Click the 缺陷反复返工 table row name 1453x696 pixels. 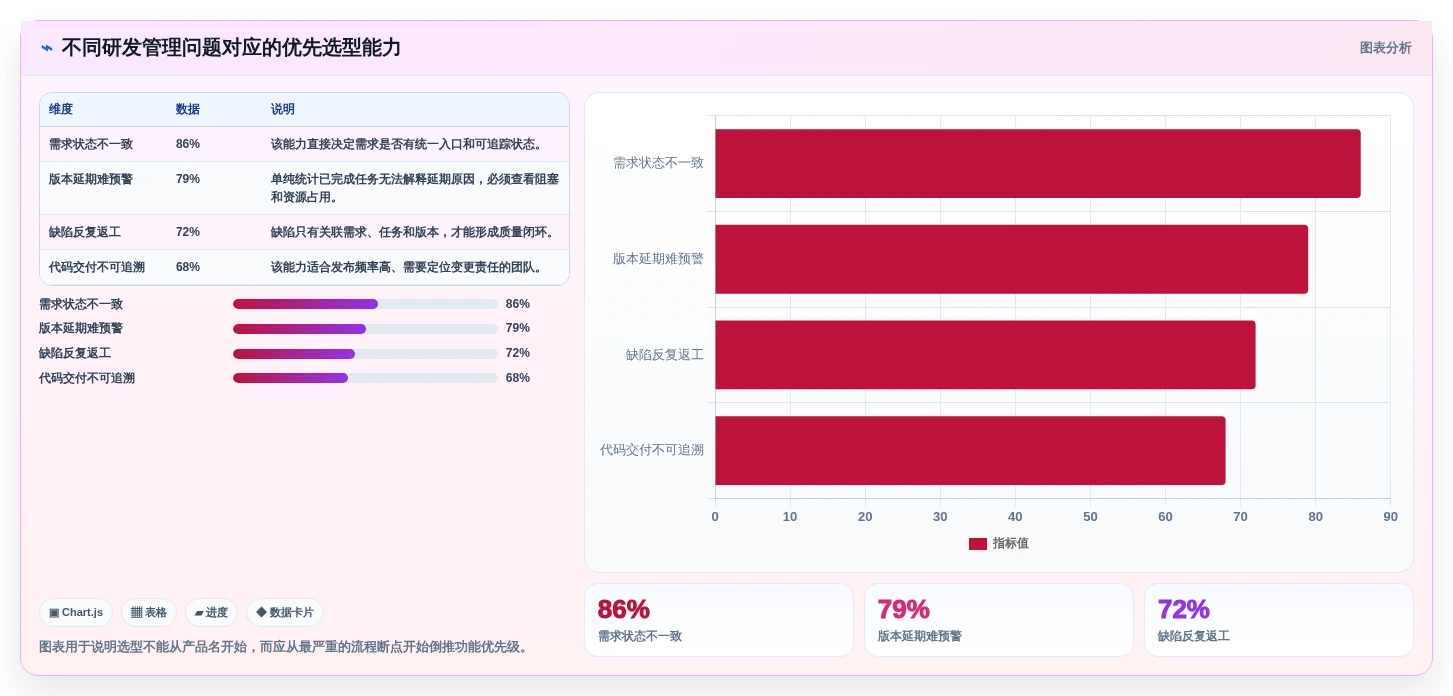click(85, 232)
